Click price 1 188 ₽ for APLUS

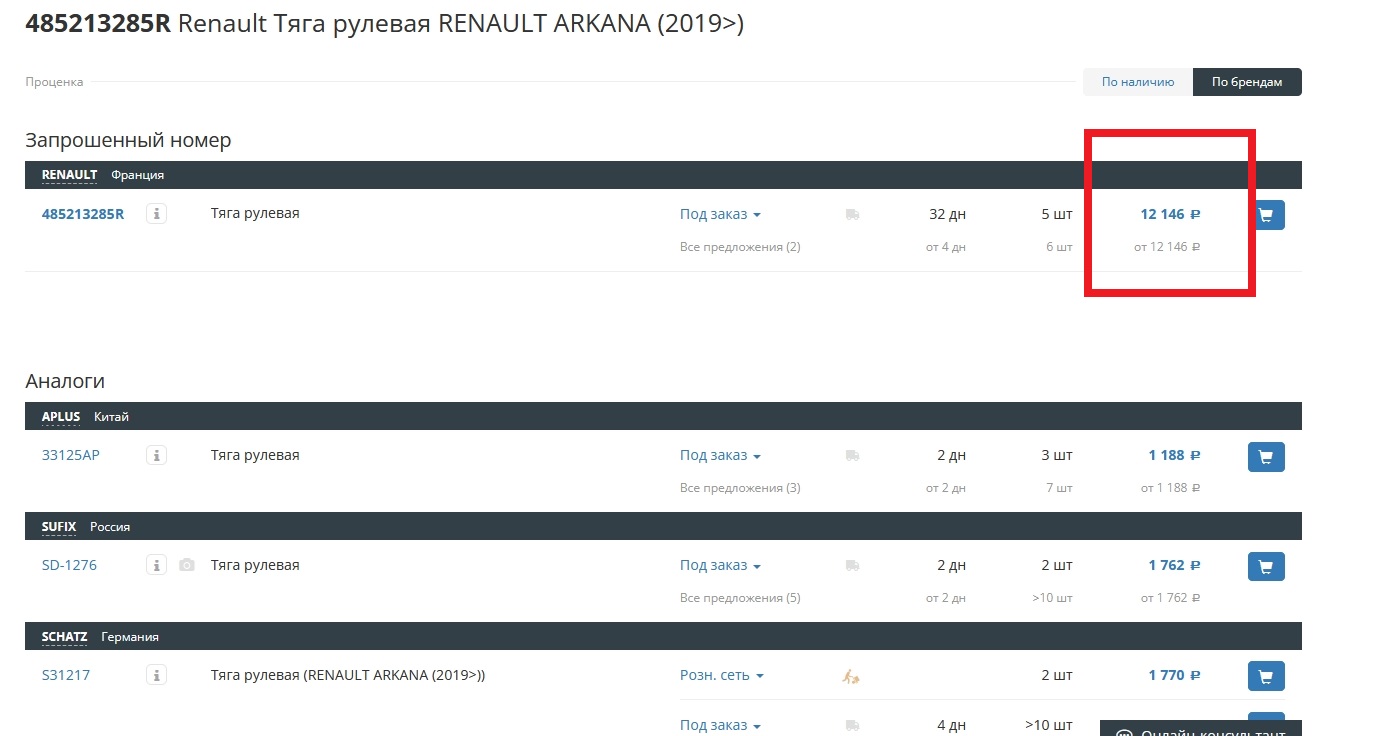coord(1174,455)
